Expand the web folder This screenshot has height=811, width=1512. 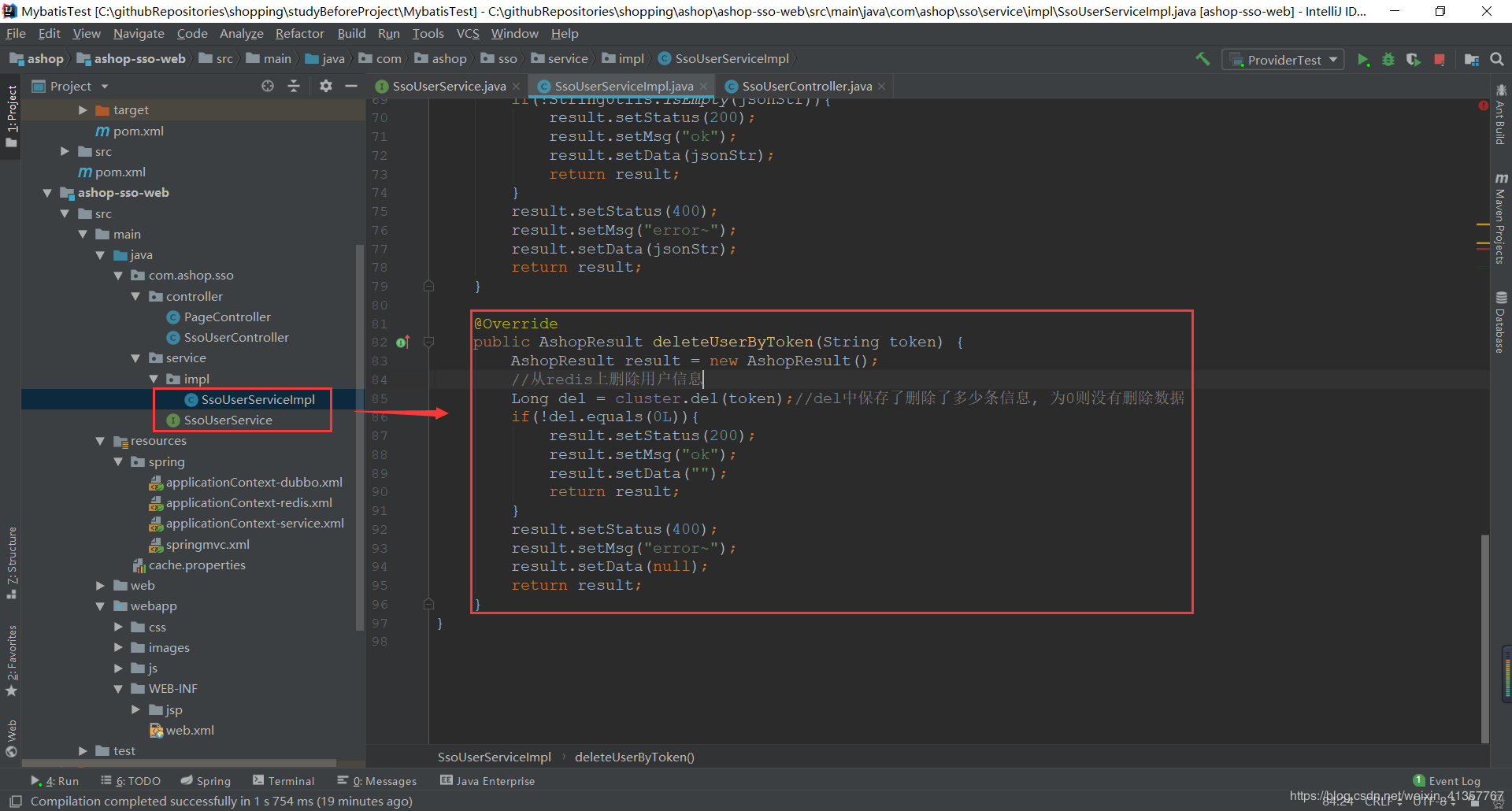click(x=100, y=586)
